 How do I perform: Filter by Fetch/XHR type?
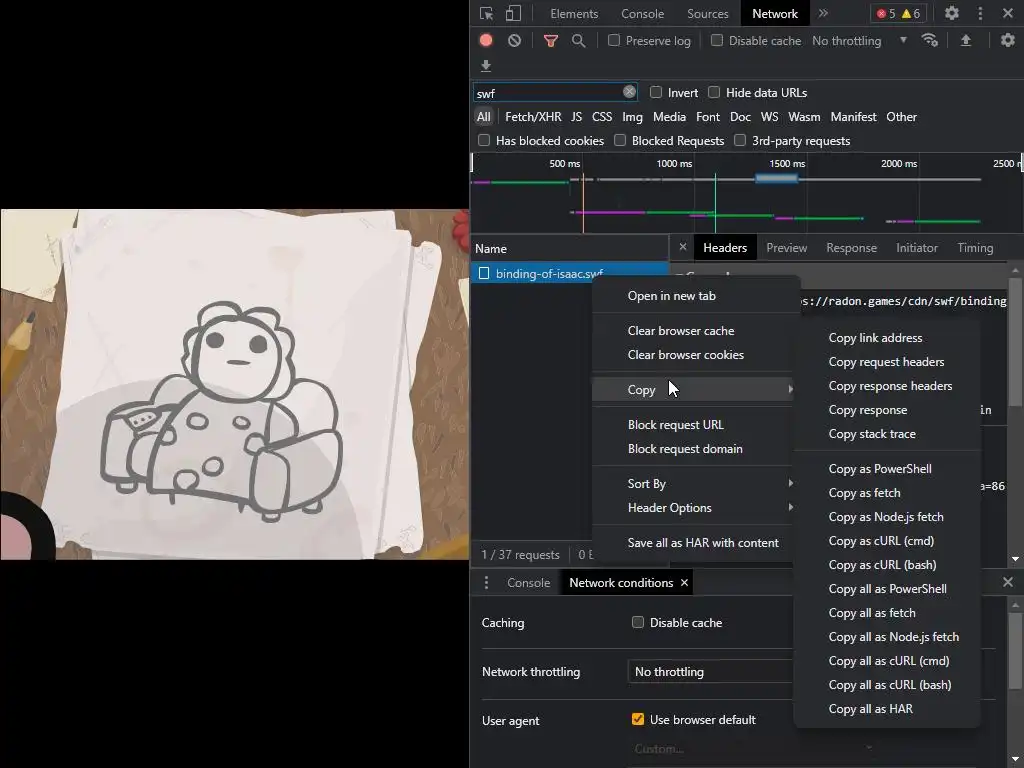click(x=533, y=117)
